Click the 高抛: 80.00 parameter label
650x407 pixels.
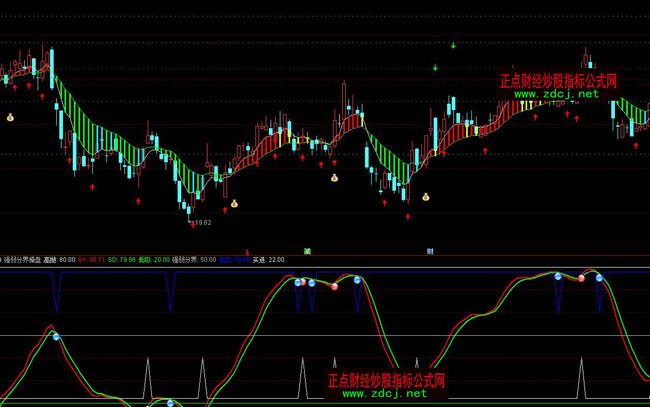(x=59, y=259)
